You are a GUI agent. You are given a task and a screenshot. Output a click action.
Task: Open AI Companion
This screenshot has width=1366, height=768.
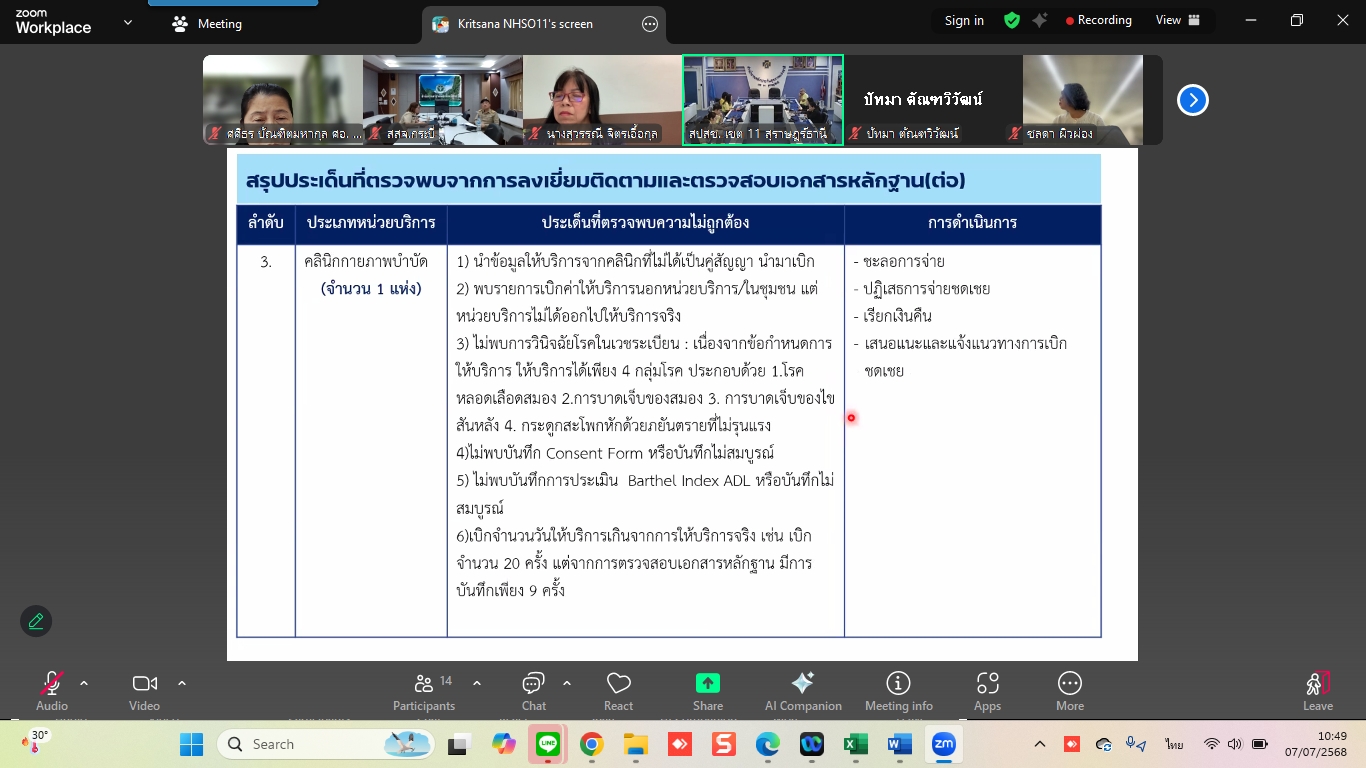click(x=803, y=691)
